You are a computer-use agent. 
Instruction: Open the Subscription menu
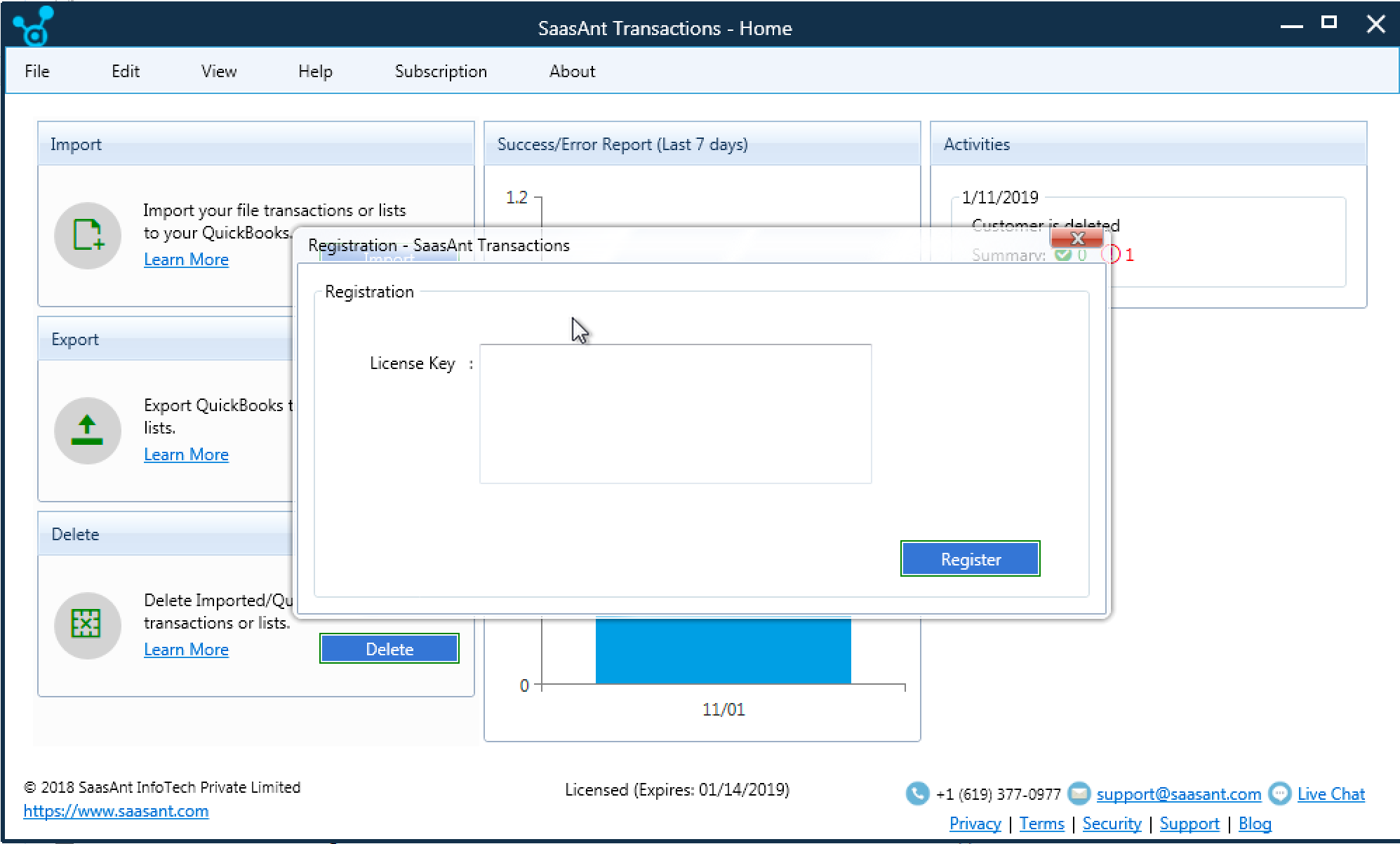(x=441, y=71)
